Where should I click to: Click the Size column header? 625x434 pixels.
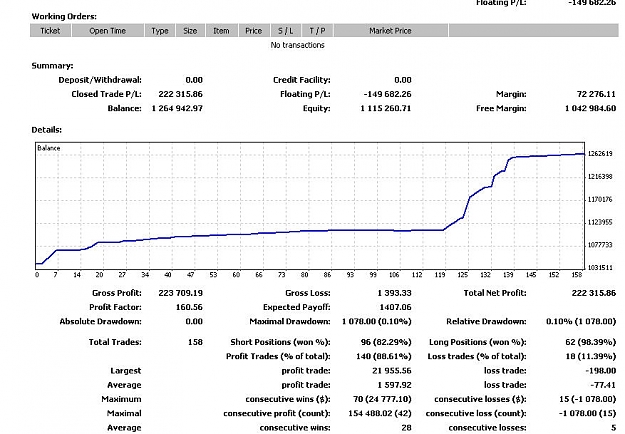(190, 31)
